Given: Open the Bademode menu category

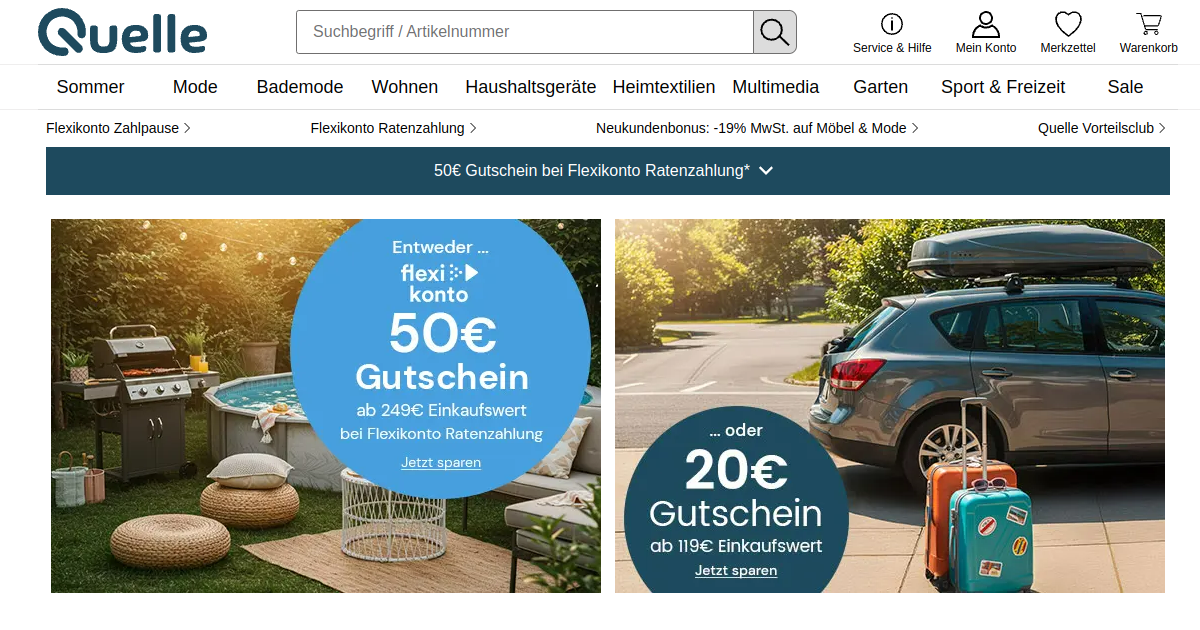Looking at the screenshot, I should click(x=300, y=87).
